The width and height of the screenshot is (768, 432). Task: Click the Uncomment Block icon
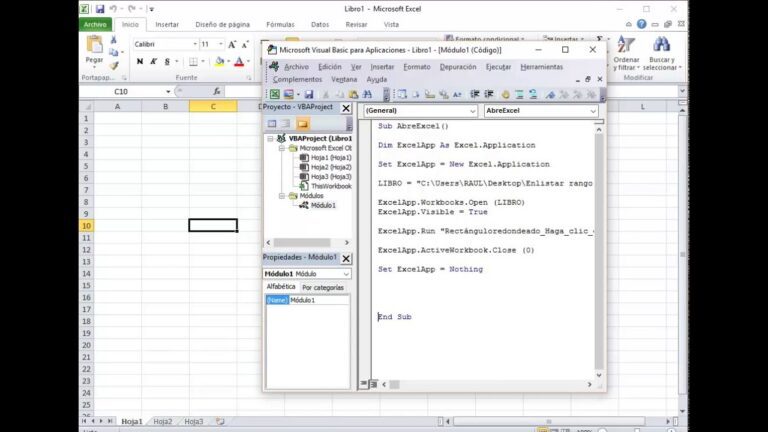point(533,95)
